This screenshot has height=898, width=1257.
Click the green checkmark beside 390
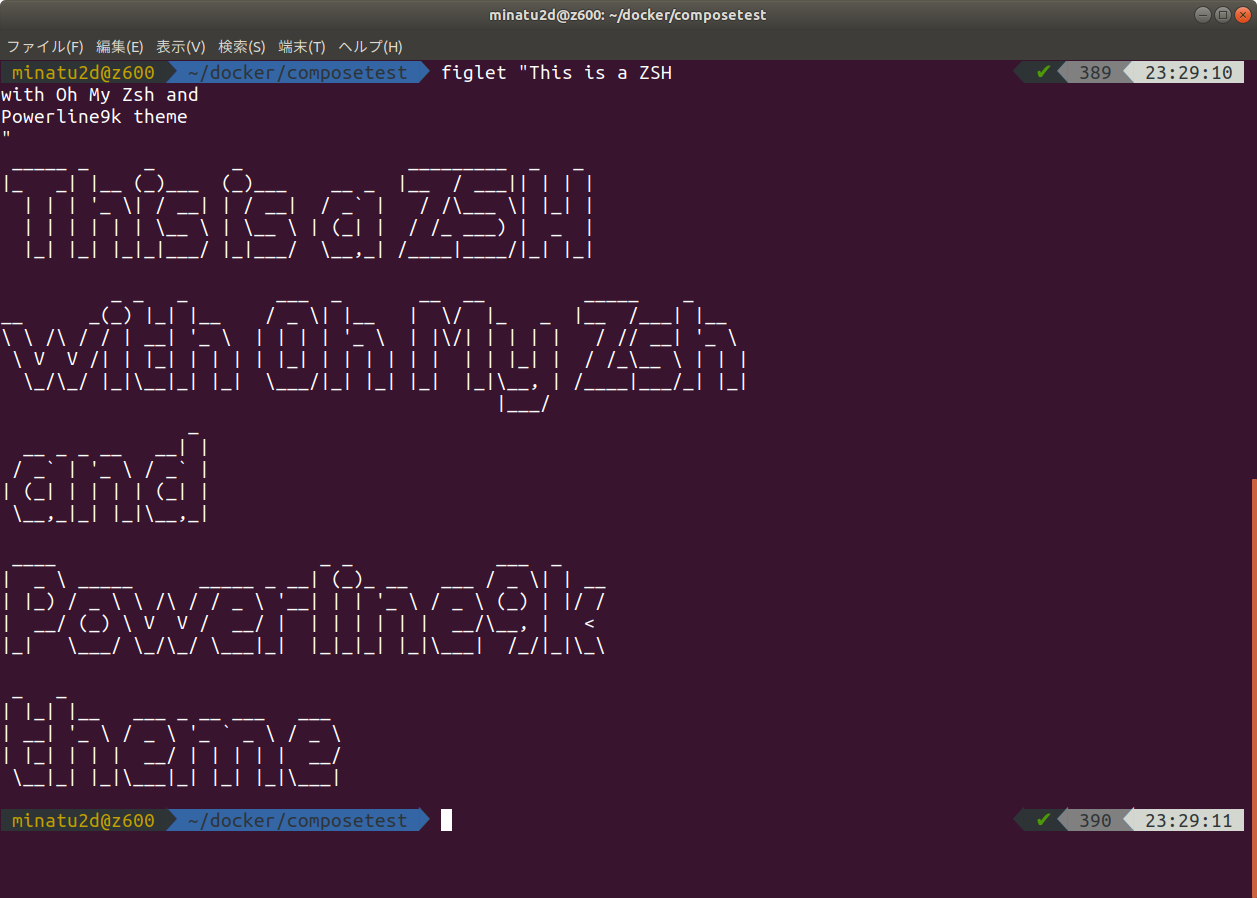point(1043,820)
